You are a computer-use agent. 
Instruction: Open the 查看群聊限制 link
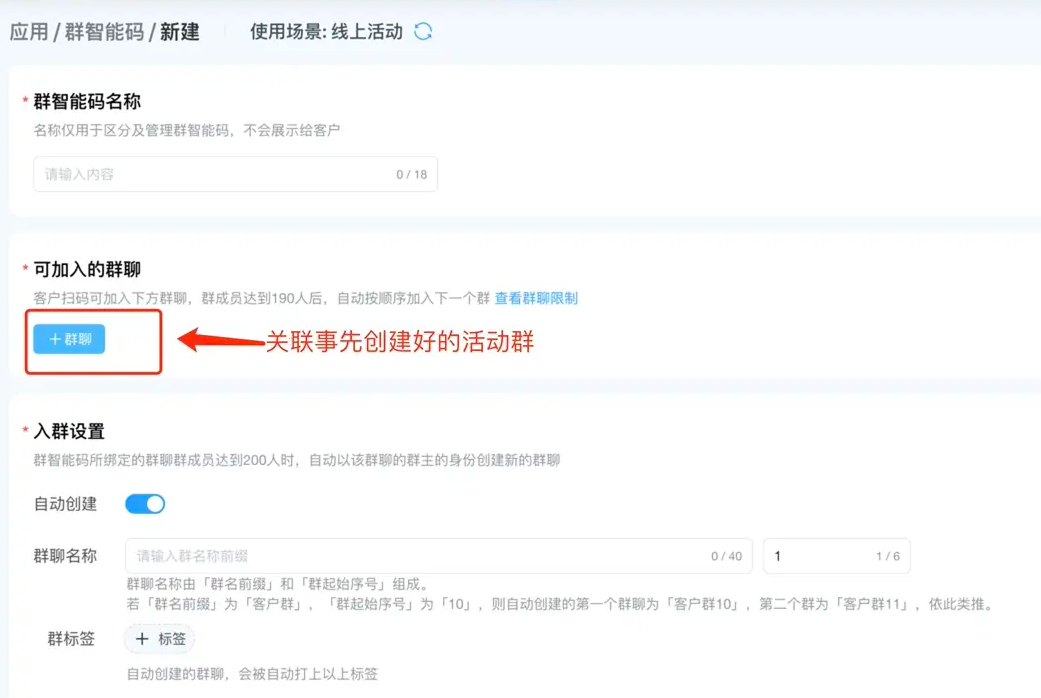[x=536, y=298]
